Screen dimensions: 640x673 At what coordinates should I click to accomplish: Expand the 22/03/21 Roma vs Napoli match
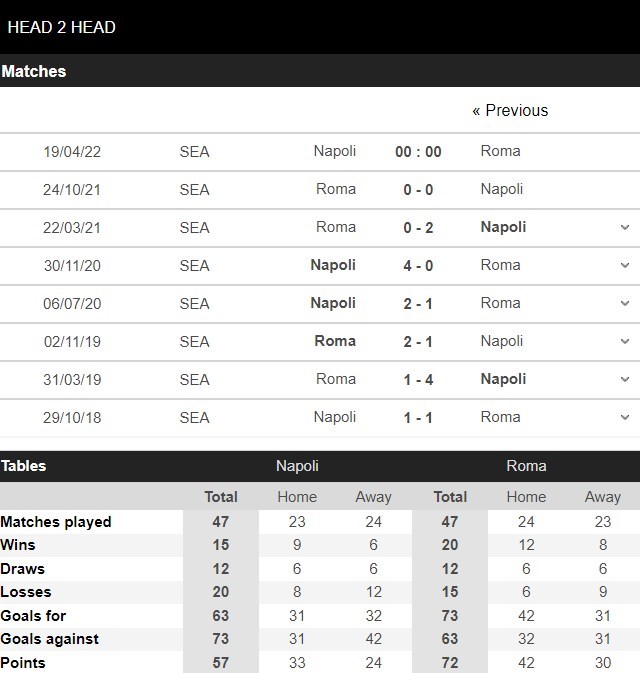coord(625,227)
